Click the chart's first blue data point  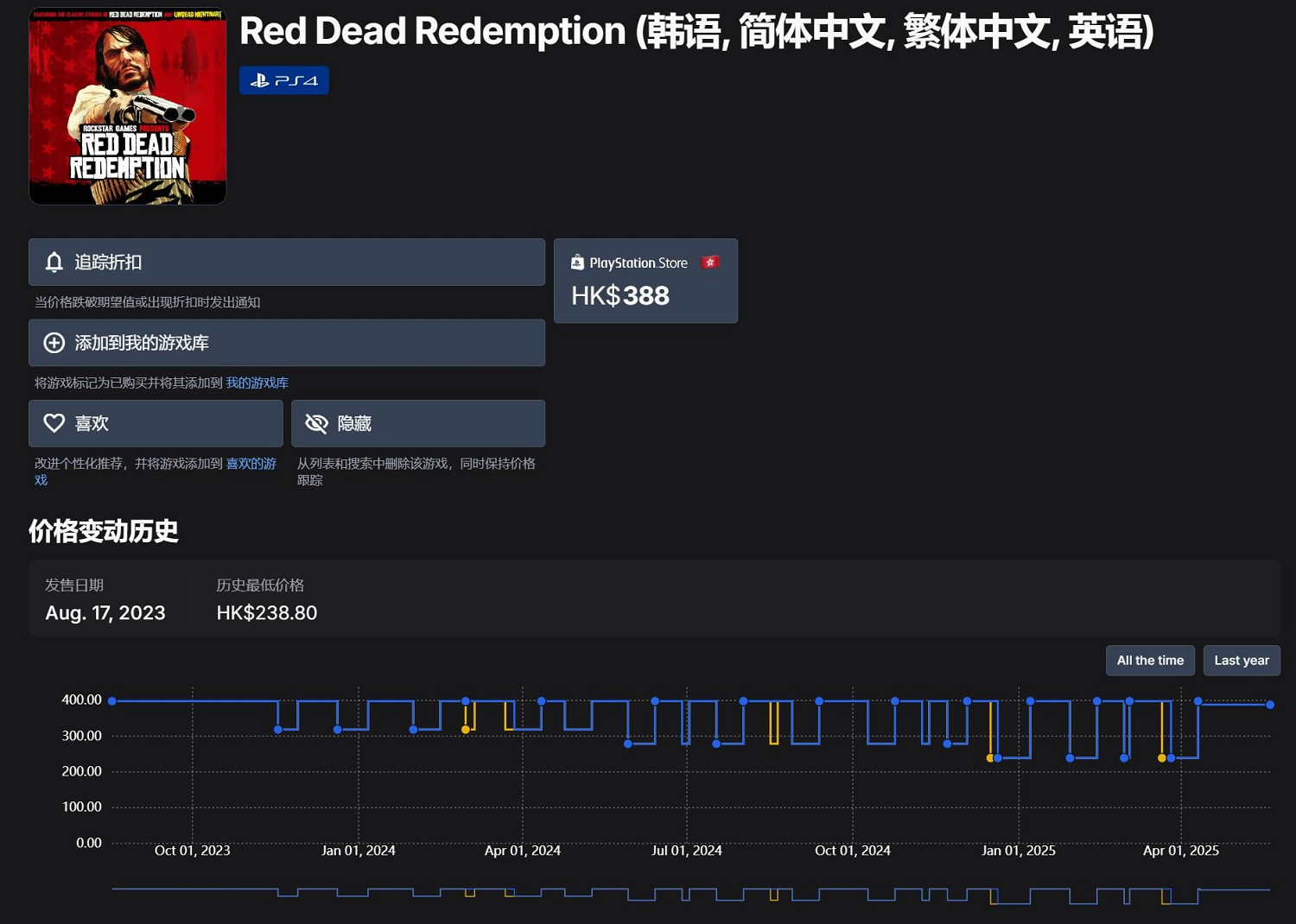[112, 701]
